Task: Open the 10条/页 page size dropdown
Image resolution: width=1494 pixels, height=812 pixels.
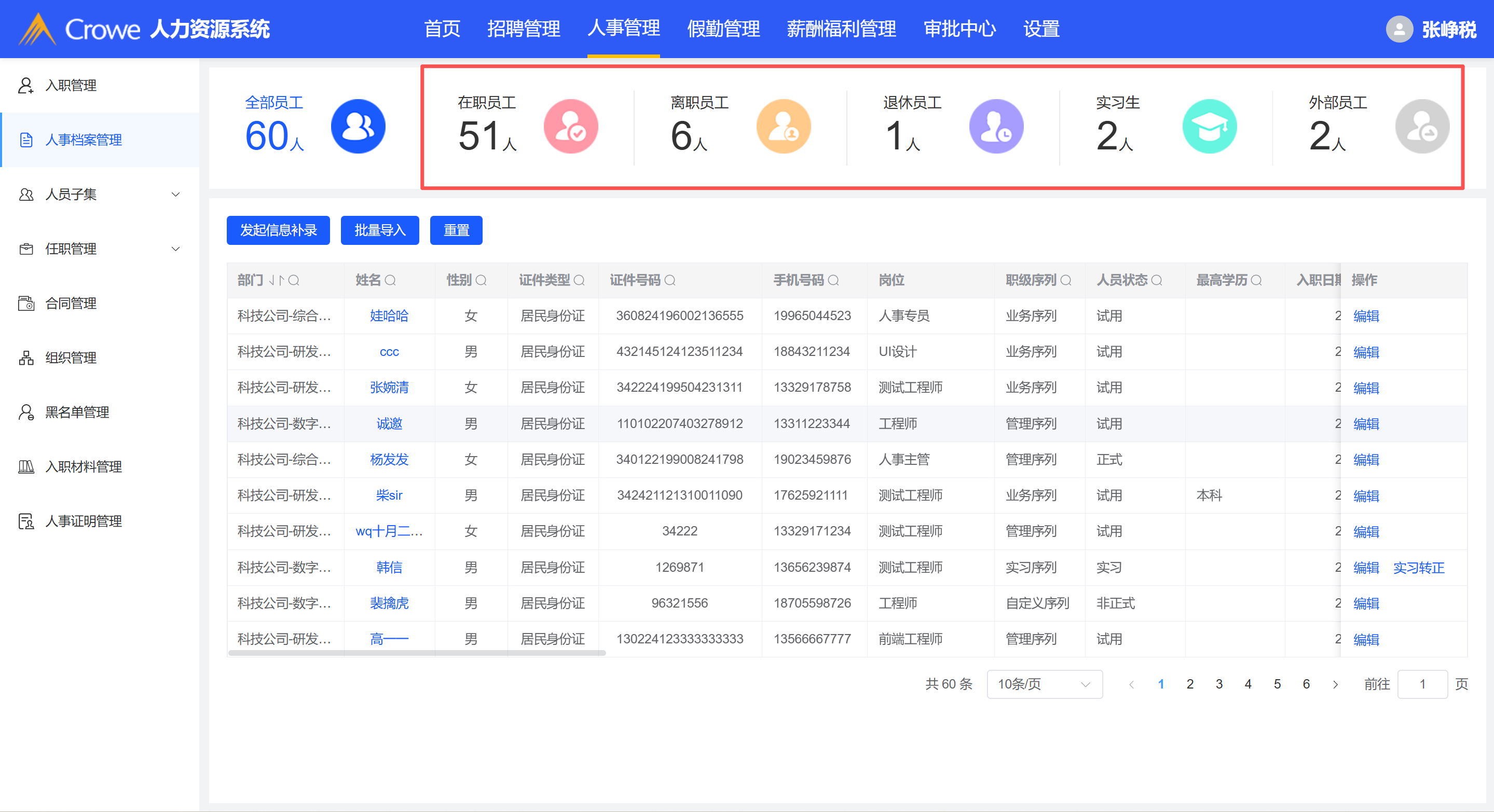Action: tap(1044, 684)
